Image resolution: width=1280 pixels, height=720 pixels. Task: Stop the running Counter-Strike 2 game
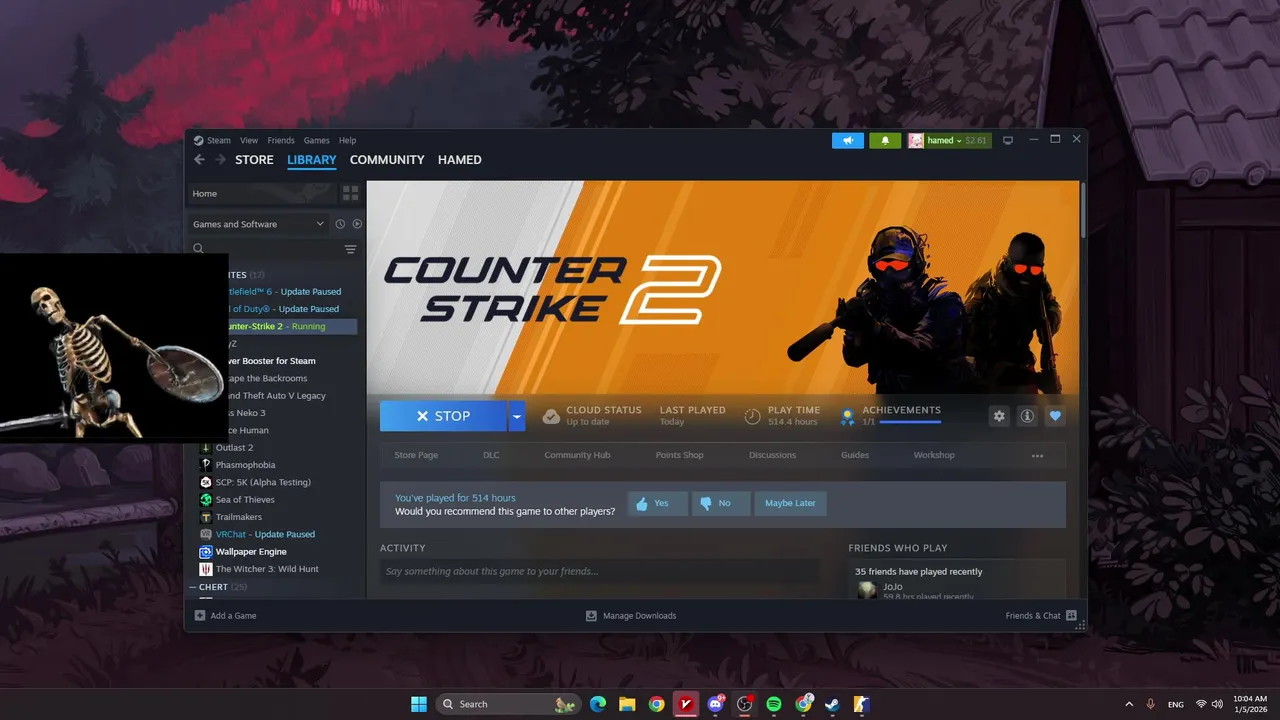click(x=443, y=416)
